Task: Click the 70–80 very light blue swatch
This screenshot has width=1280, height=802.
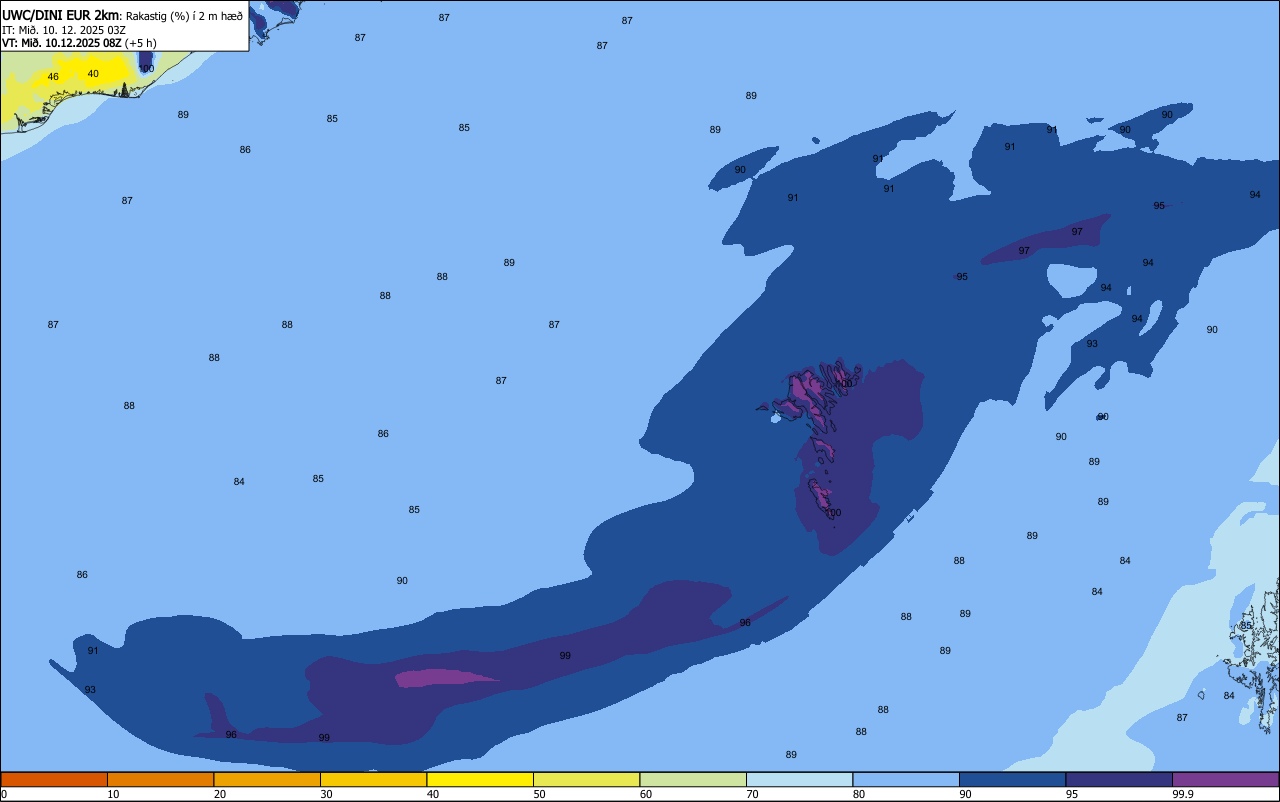Action: coord(799,779)
